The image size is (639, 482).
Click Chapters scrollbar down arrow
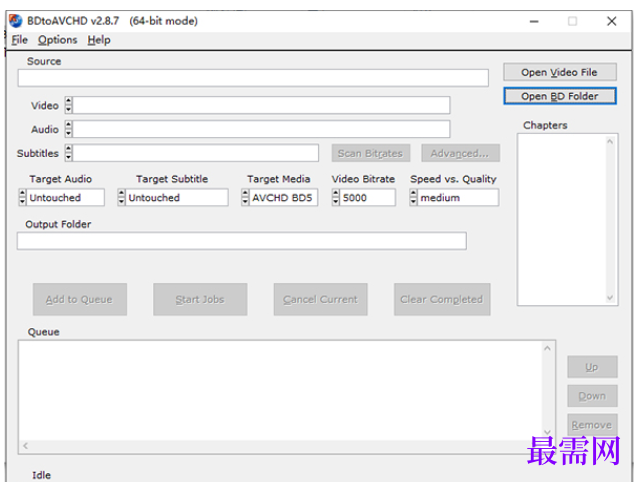coord(610,298)
